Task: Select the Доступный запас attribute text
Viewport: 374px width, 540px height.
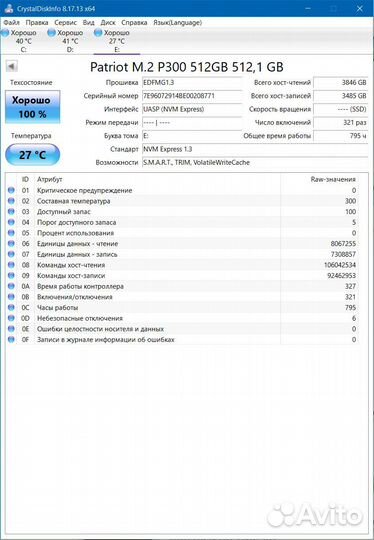Action: [64, 212]
